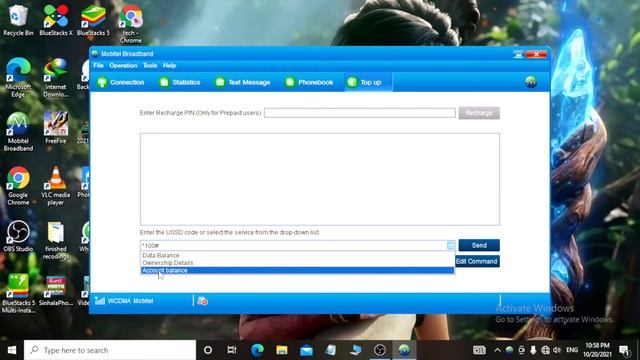
Task: Open the Tools menu
Action: 150,65
